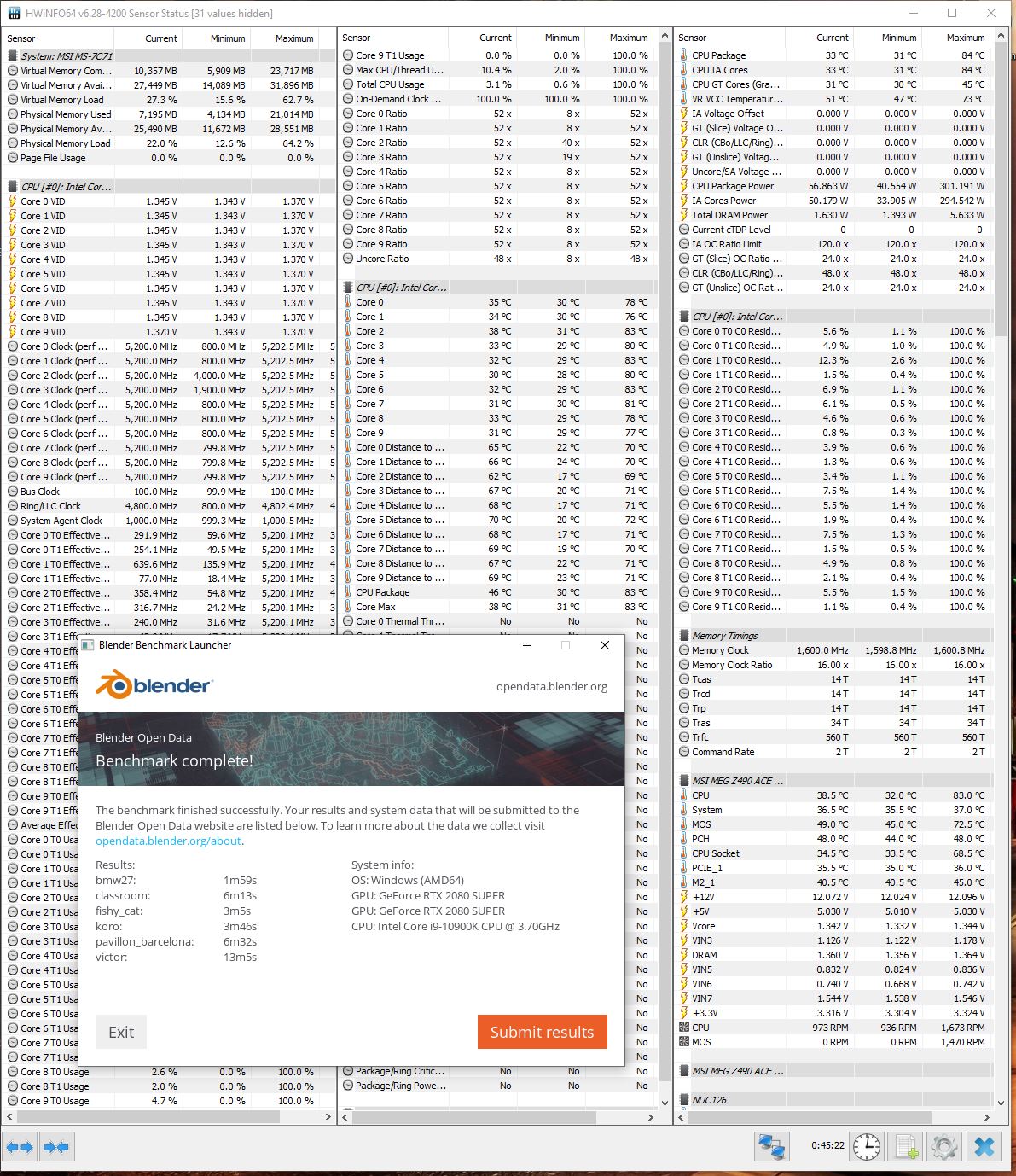This screenshot has width=1016, height=1176.
Task: Click the middle panel scroll-down arrow
Action: (665, 1103)
